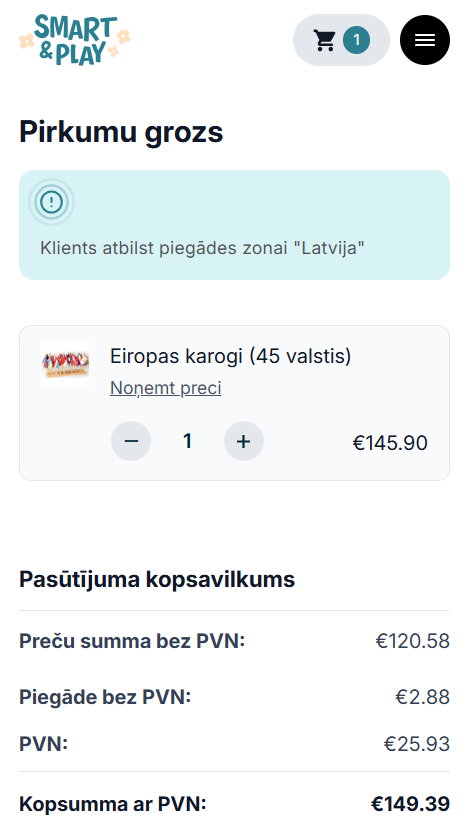Open the Eiropas karogi product thumbnail
This screenshot has width=467, height=832.
click(x=65, y=365)
